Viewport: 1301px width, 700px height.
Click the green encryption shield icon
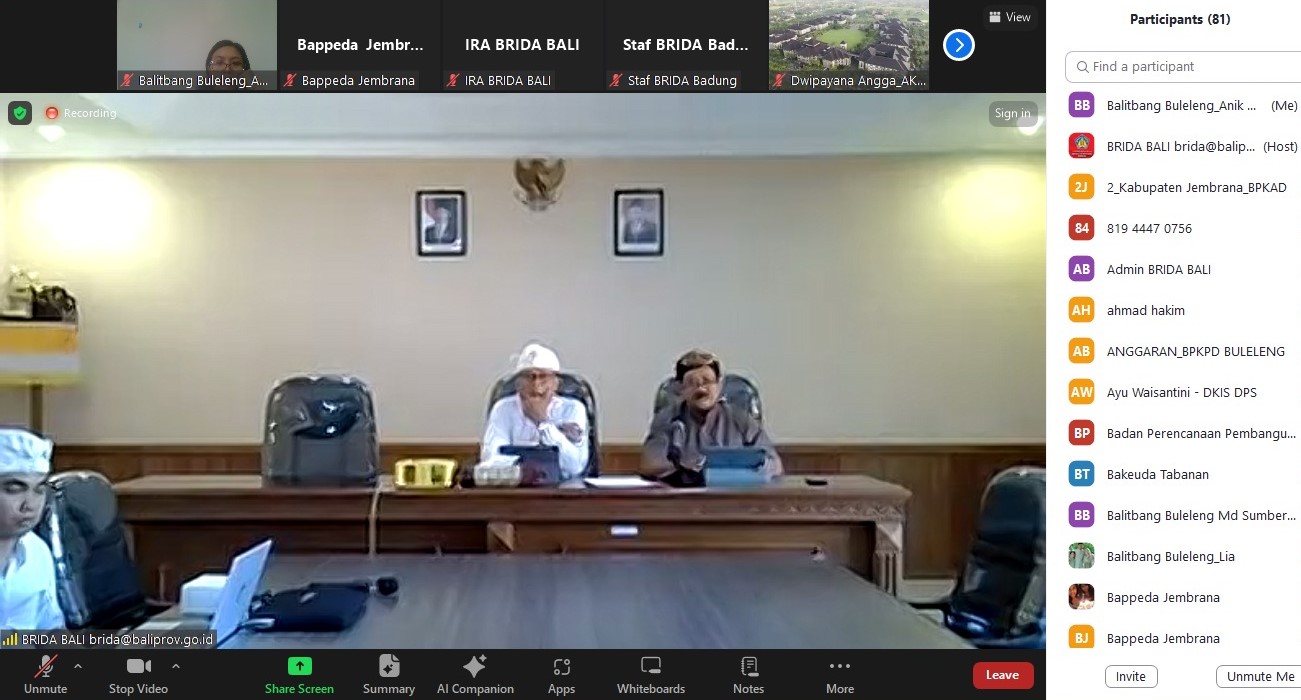(x=20, y=113)
